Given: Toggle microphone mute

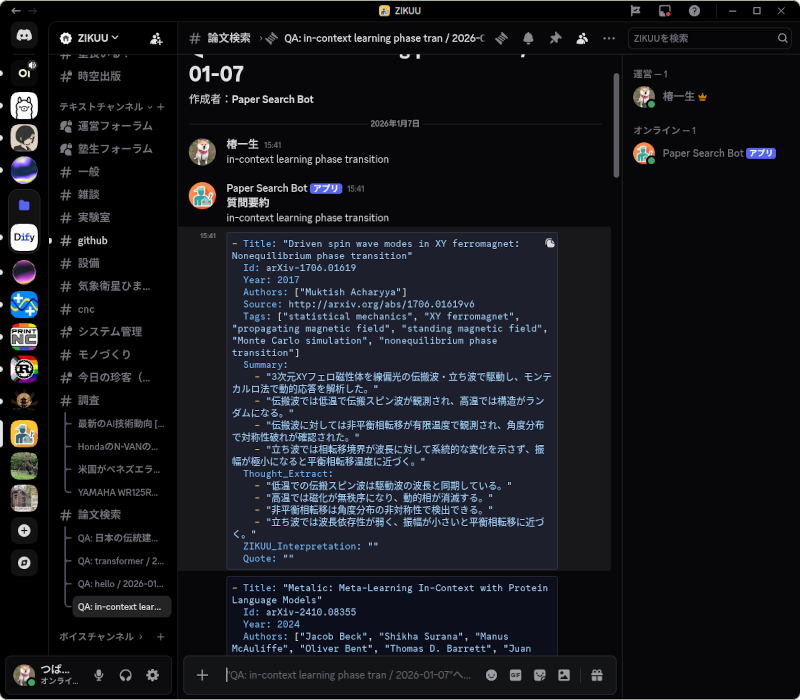Looking at the screenshot, I should click(x=99, y=675).
